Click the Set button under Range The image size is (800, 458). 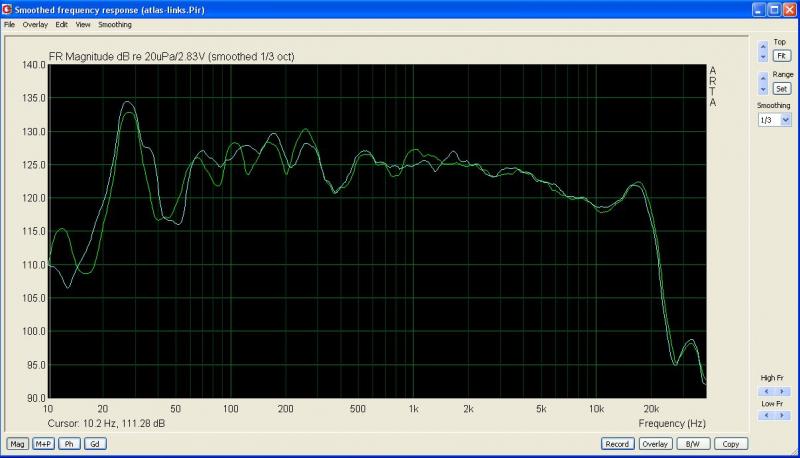coord(781,89)
